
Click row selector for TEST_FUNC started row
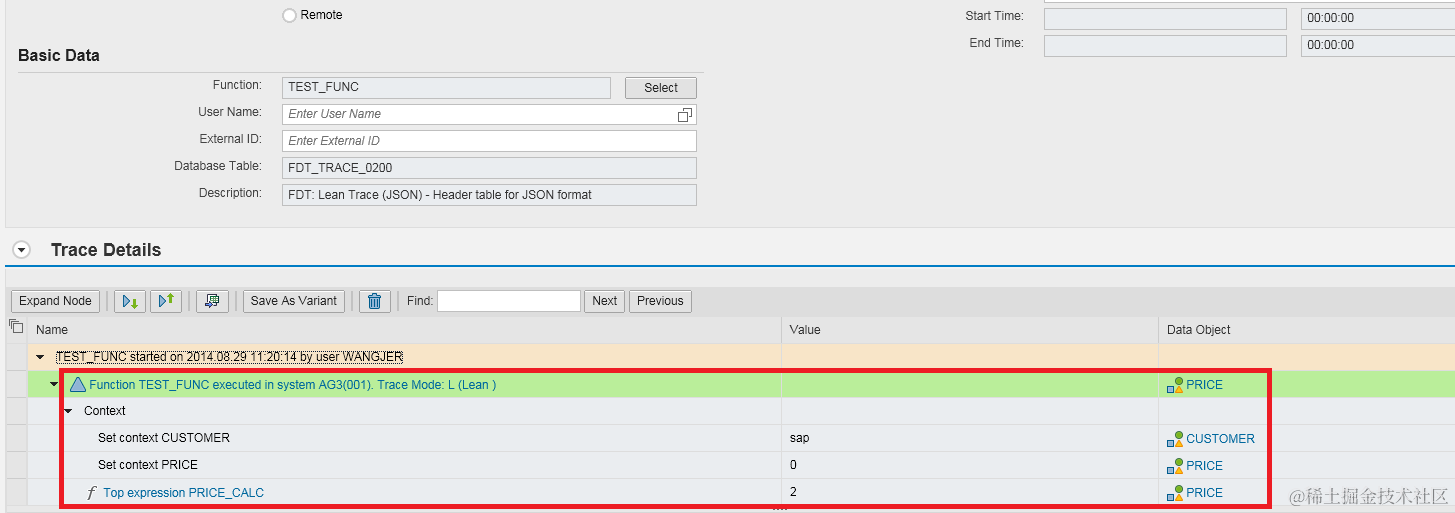point(16,357)
